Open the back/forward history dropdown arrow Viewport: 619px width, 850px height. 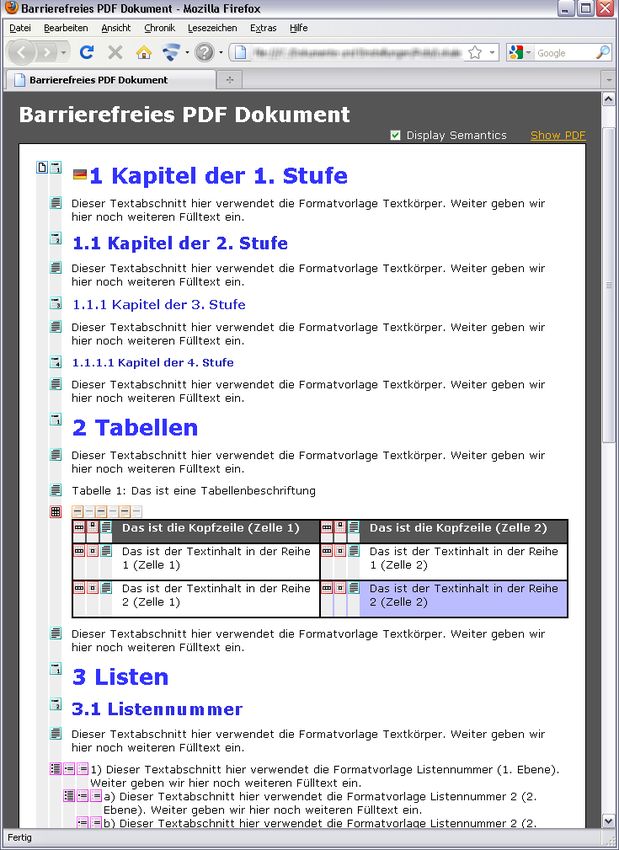pyautogui.click(x=63, y=53)
